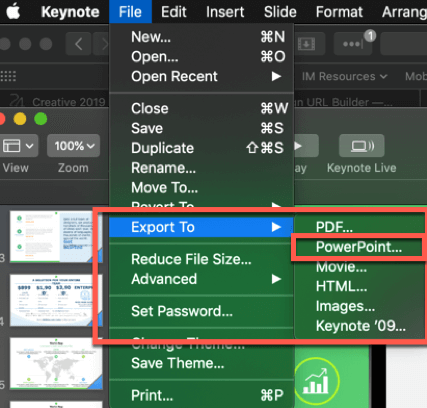This screenshot has width=427, height=408.
Task: Select slide 3 thumbnail
Action: [x=55, y=236]
